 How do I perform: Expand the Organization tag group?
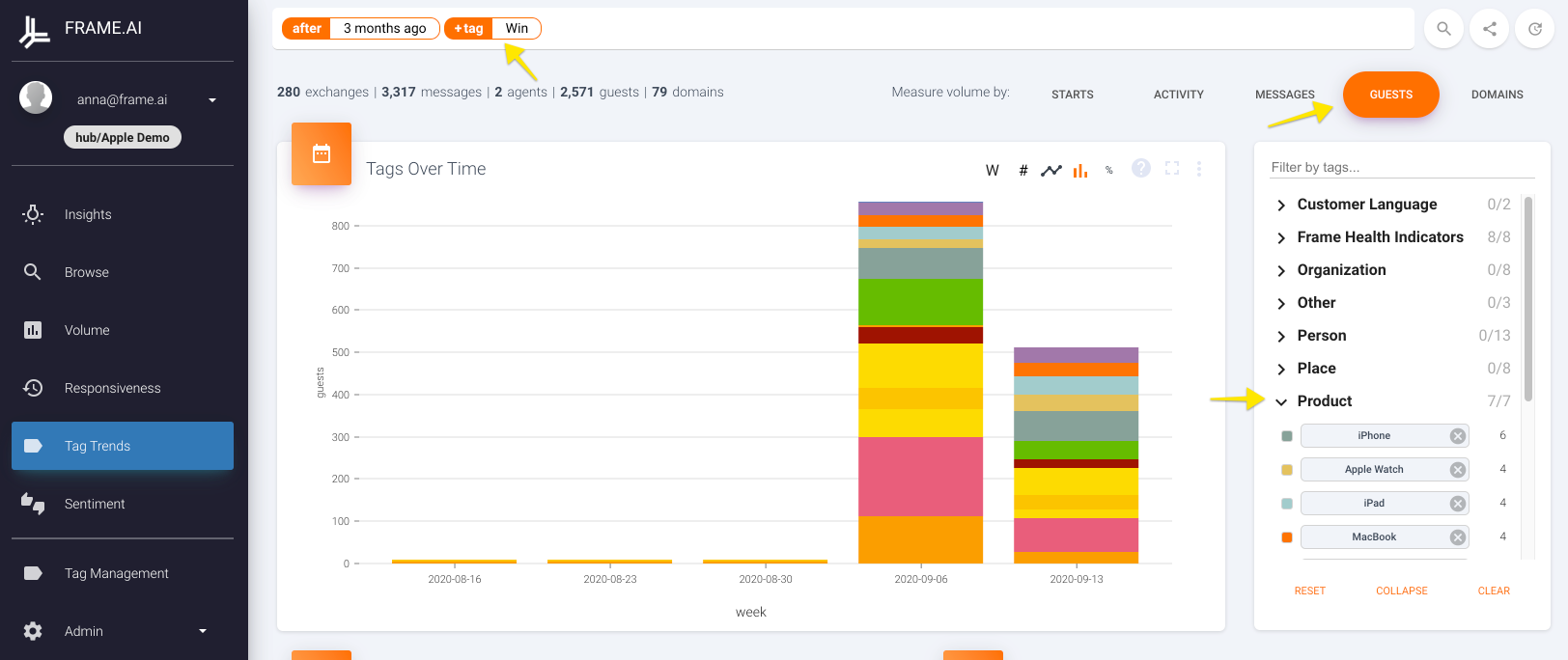(x=1281, y=271)
